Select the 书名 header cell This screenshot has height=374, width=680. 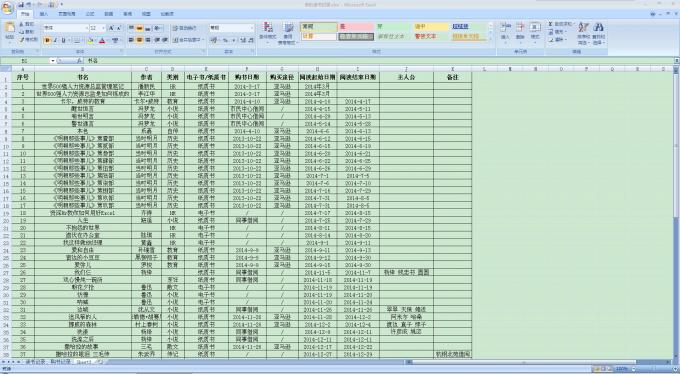click(x=83, y=77)
